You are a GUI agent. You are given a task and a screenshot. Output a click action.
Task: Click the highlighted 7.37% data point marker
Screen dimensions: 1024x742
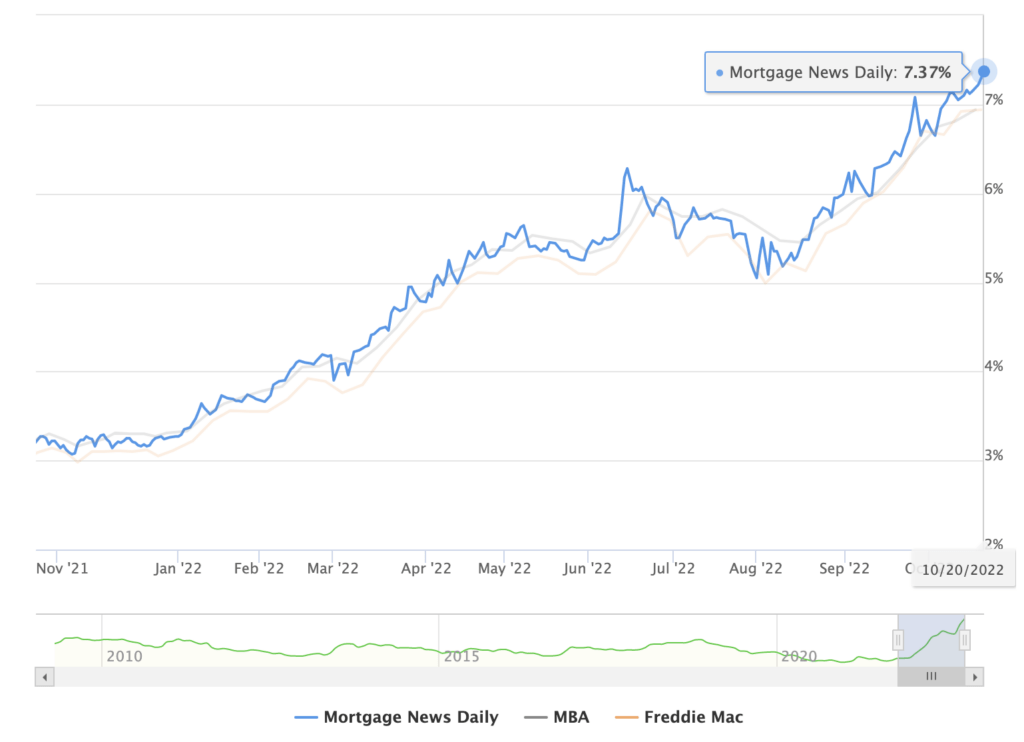(x=984, y=71)
